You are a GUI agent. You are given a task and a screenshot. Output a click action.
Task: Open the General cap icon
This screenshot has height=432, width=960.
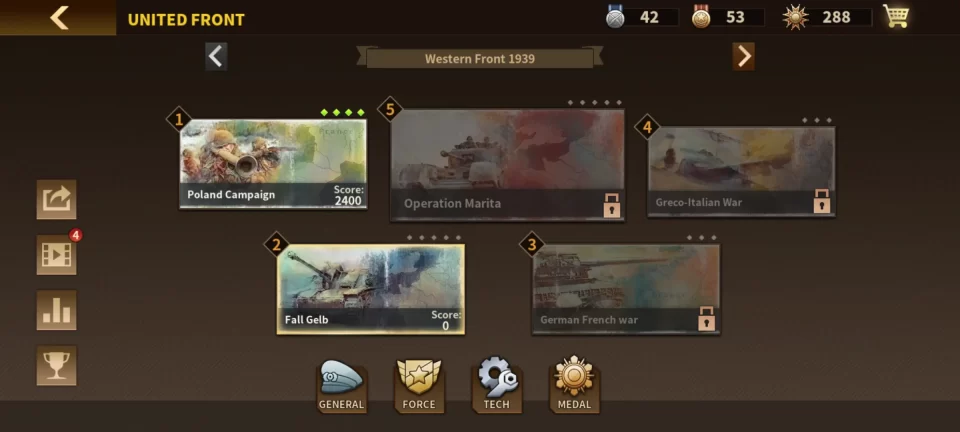342,385
